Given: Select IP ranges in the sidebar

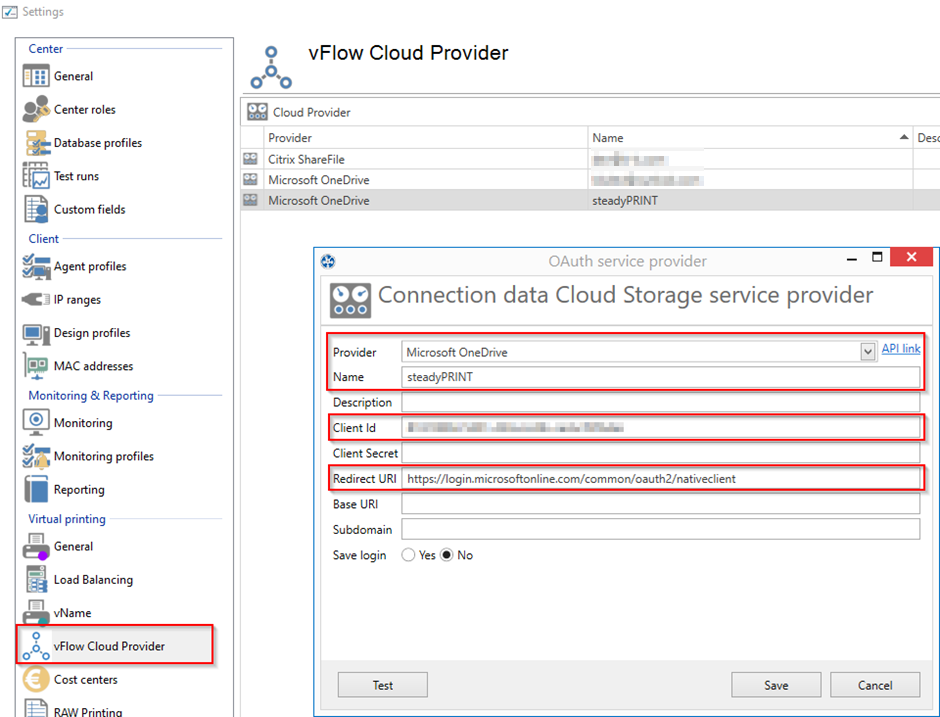Looking at the screenshot, I should click(77, 300).
